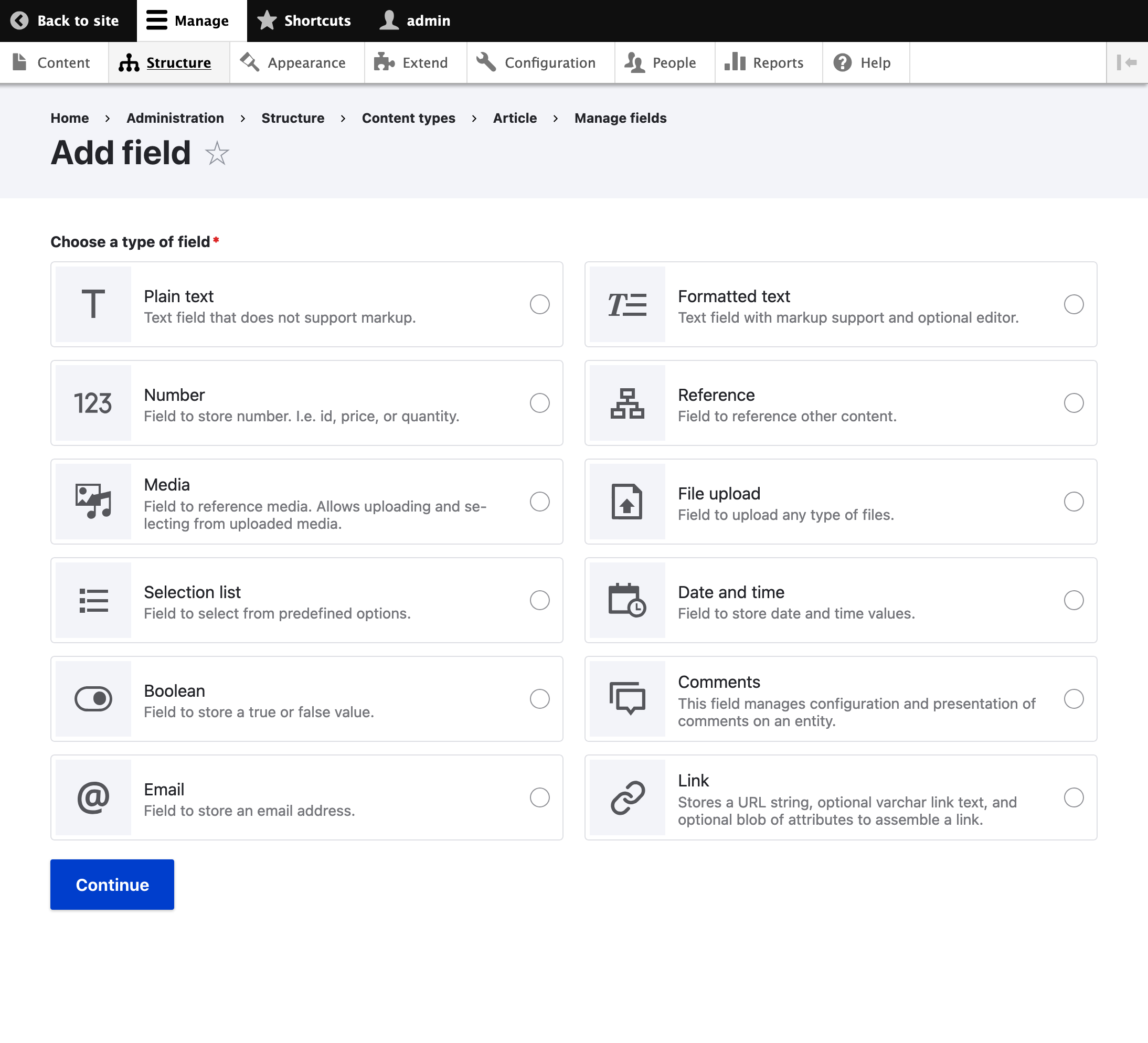Viewport: 1148px width, 1043px height.
Task: Click the 'Field to store an email address.' description
Action: [249, 810]
